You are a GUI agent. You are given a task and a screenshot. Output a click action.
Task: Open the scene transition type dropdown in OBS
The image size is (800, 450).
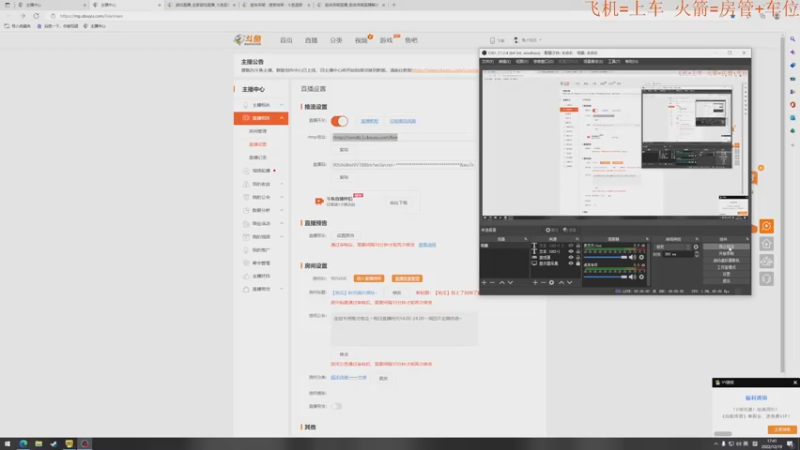pyautogui.click(x=672, y=247)
